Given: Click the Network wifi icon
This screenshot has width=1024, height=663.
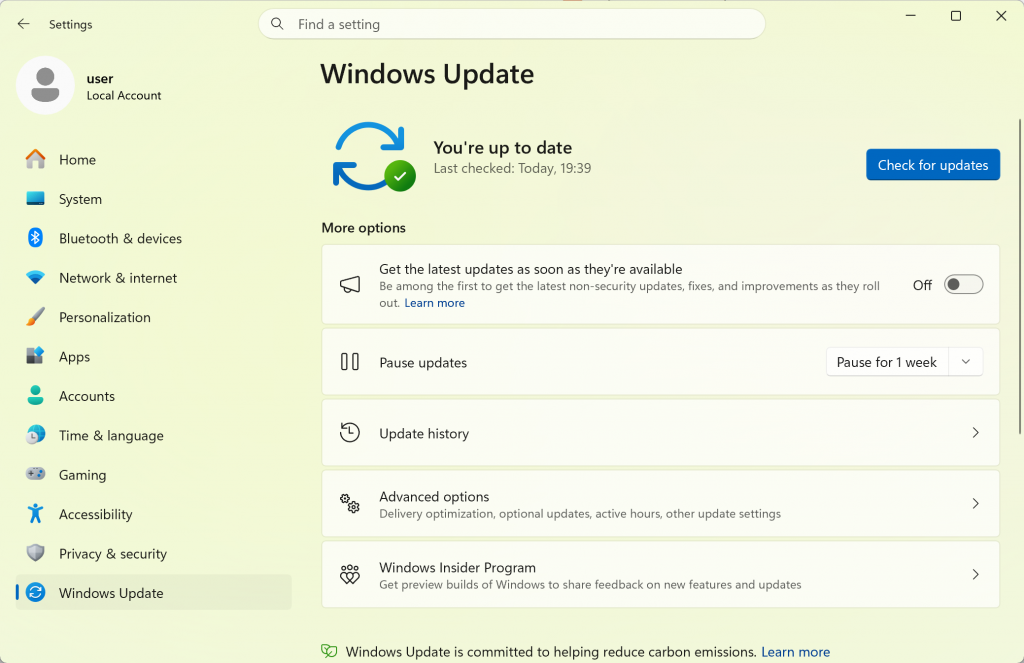Looking at the screenshot, I should [35, 278].
